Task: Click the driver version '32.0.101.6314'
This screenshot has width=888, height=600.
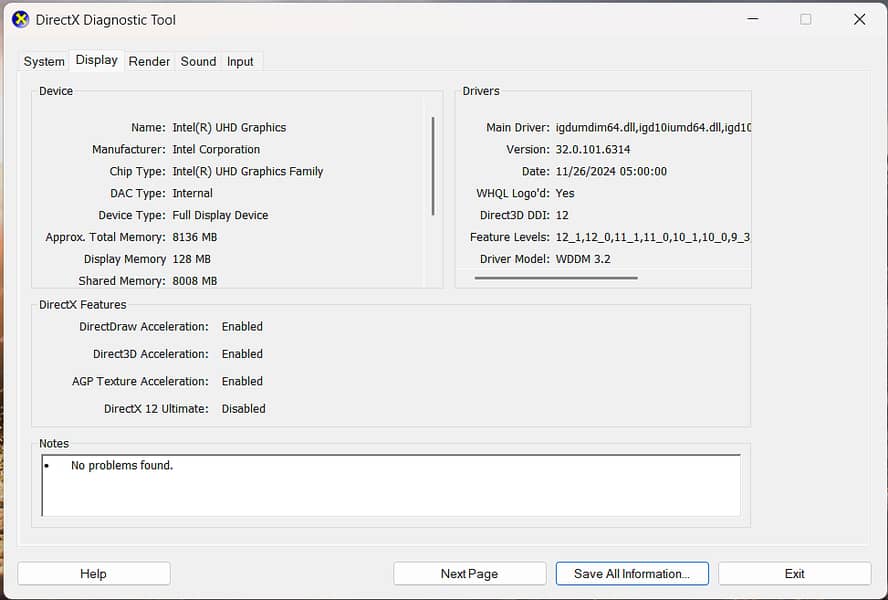Action: pyautogui.click(x=592, y=150)
